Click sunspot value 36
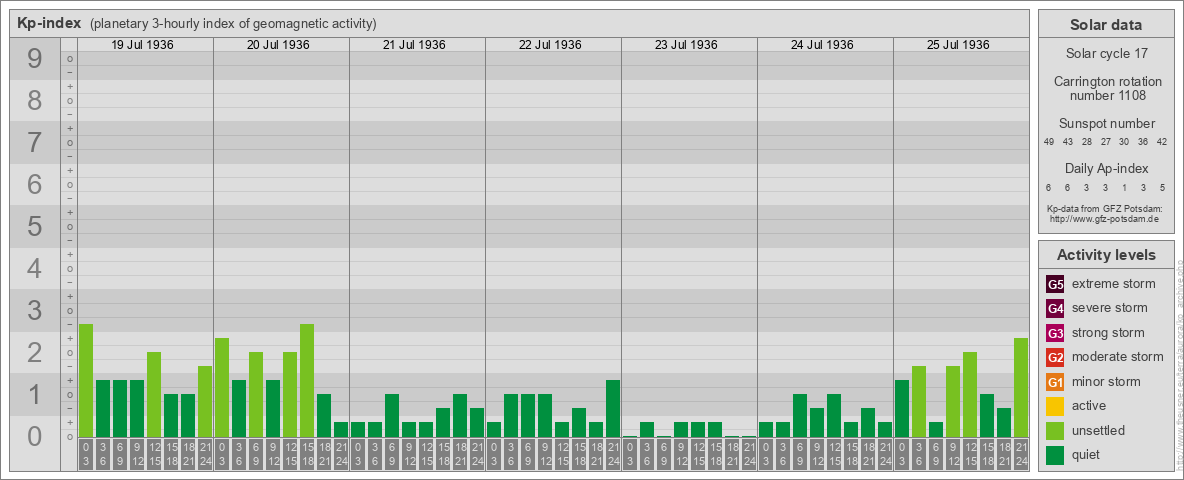Screen dimensions: 1184x480 point(1143,142)
